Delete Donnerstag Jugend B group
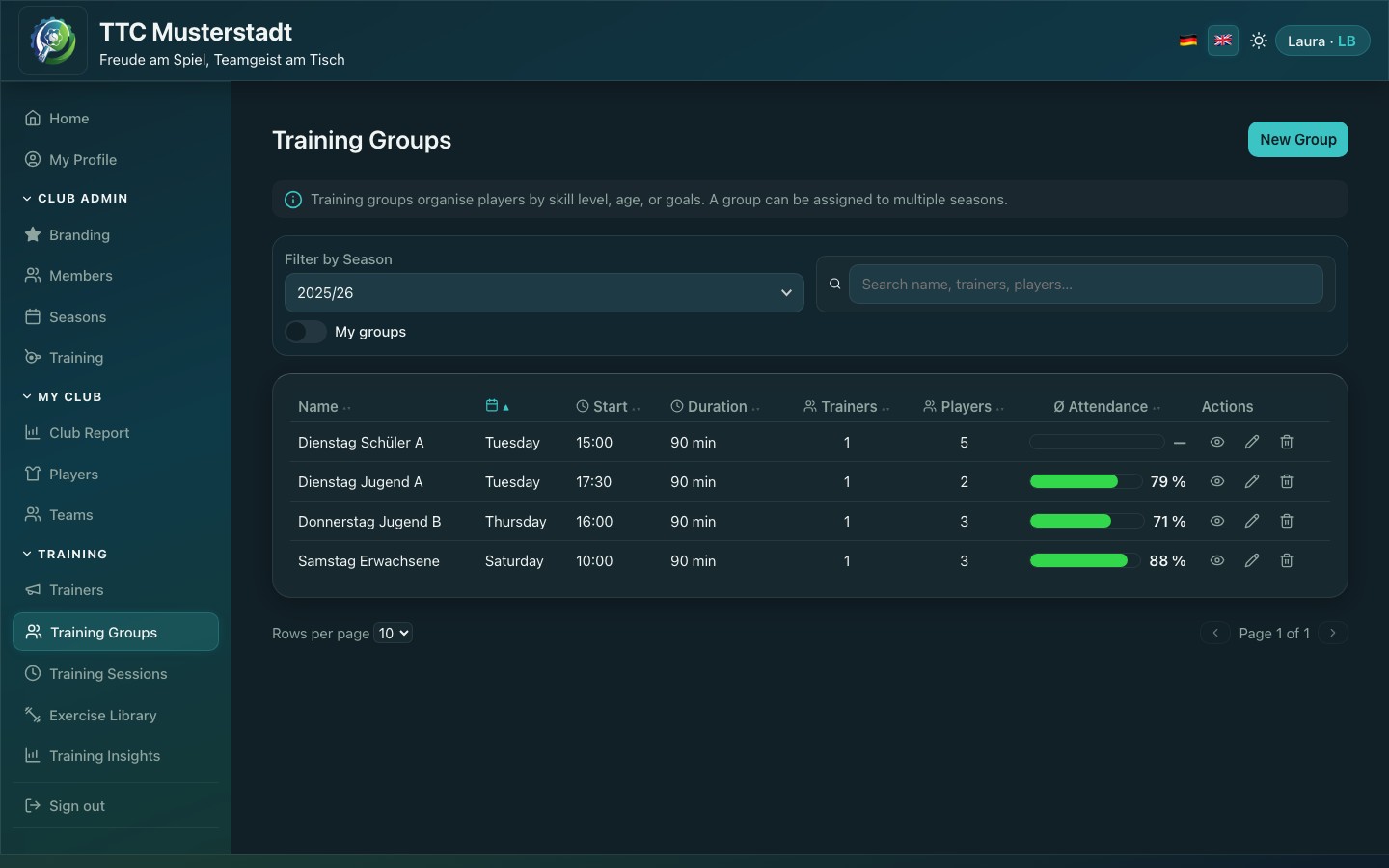Viewport: 1389px width, 868px height. click(1287, 521)
